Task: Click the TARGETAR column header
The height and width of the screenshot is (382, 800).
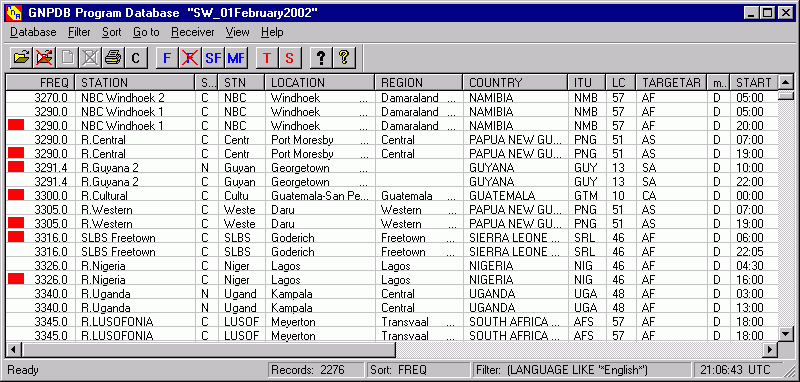Action: (x=671, y=82)
